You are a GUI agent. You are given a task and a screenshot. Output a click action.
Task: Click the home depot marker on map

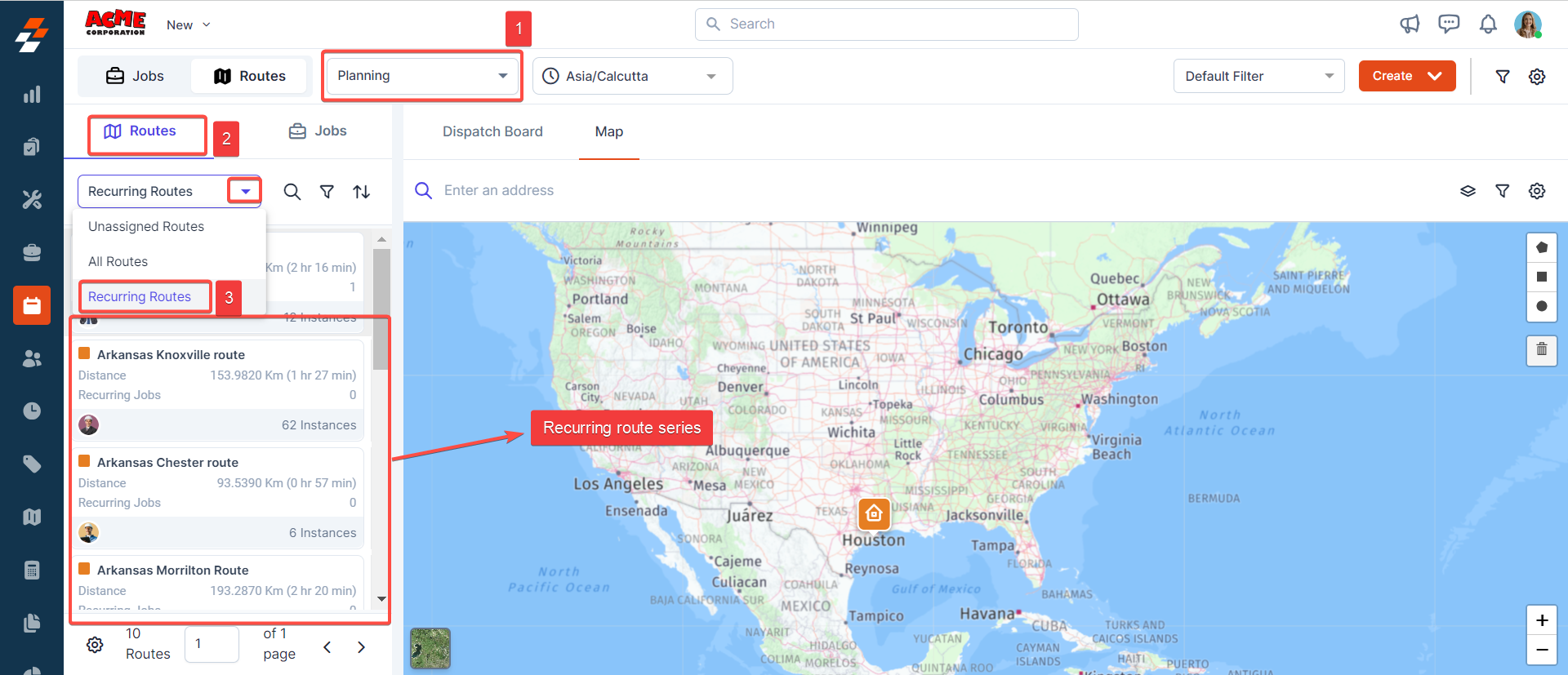point(874,514)
